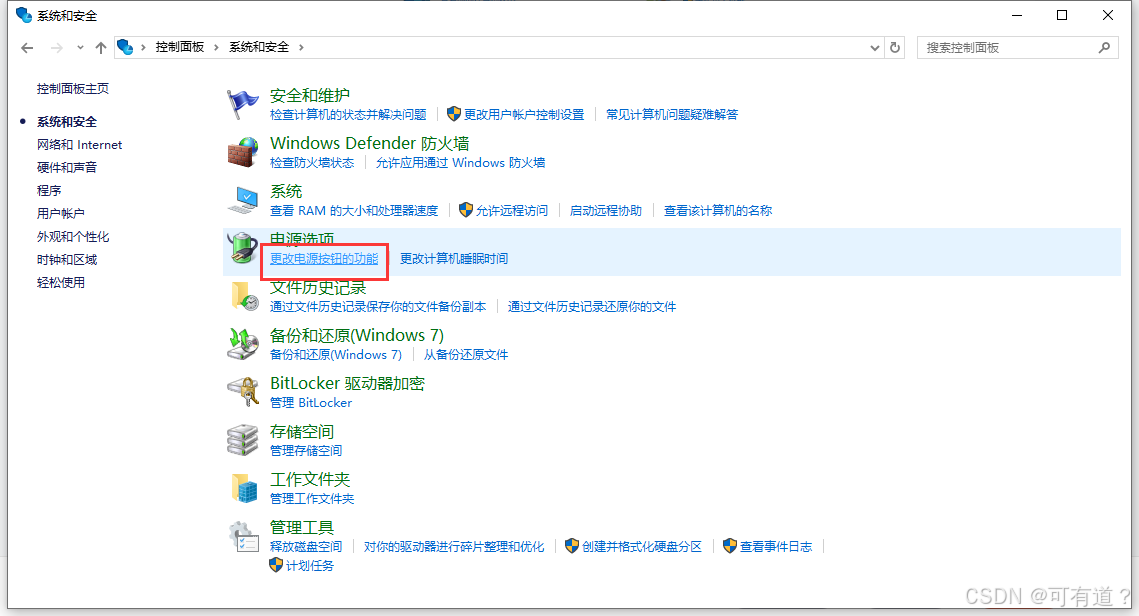This screenshot has height=616, width=1139.
Task: Select the 系统和安全 breadcrumb item
Action: point(259,47)
